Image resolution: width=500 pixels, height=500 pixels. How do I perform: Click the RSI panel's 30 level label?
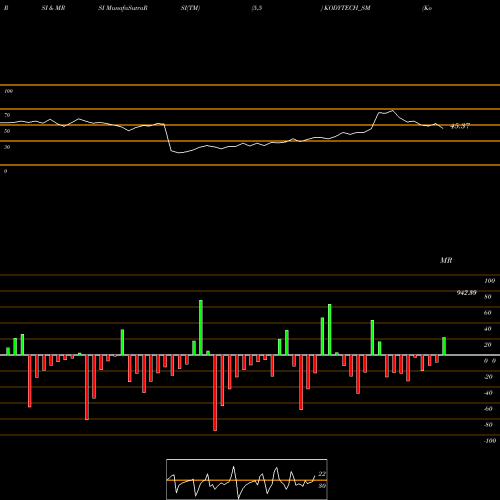[x=7, y=147]
